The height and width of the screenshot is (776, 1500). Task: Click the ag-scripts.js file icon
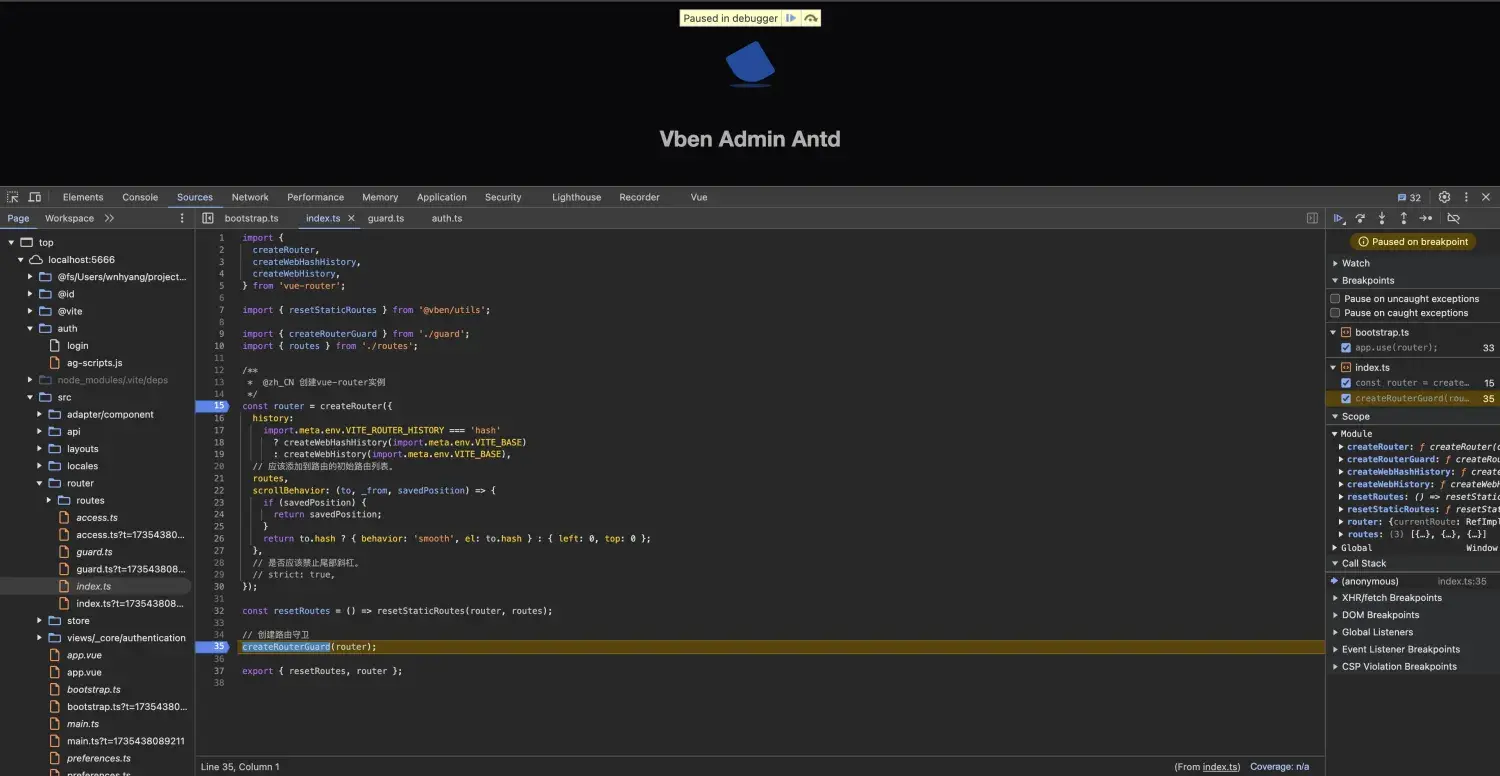coord(57,362)
